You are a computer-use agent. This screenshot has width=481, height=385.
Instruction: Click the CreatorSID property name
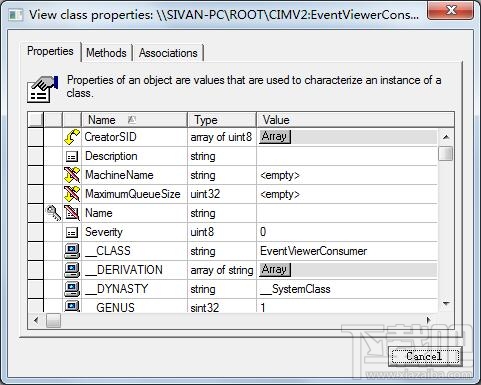tap(111, 137)
